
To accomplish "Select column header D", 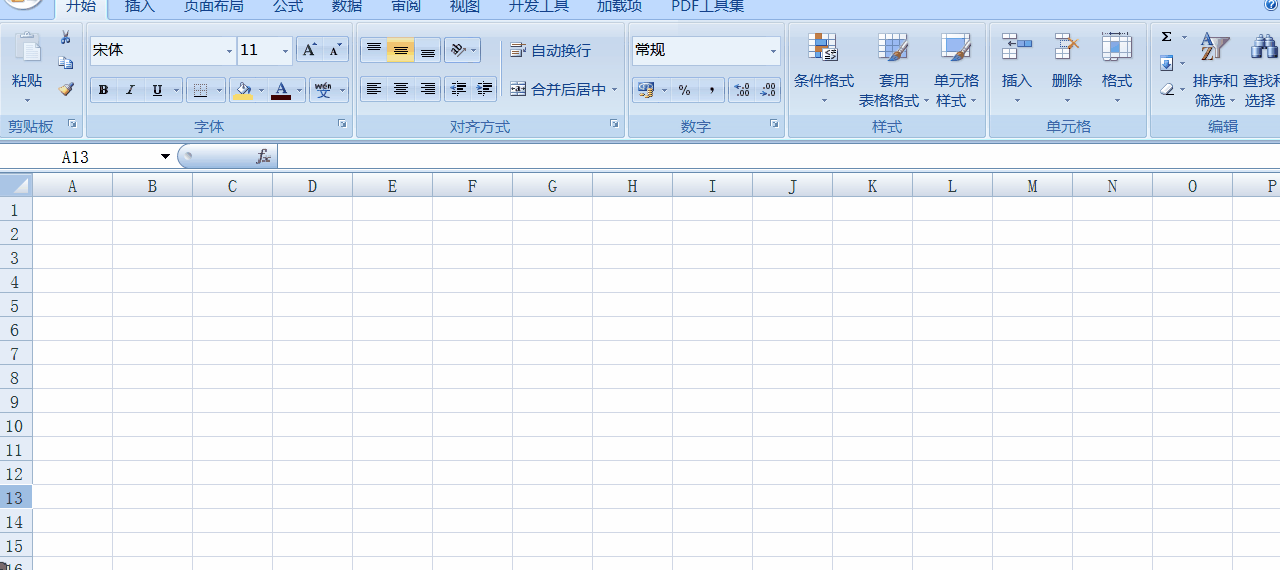I will point(312,186).
